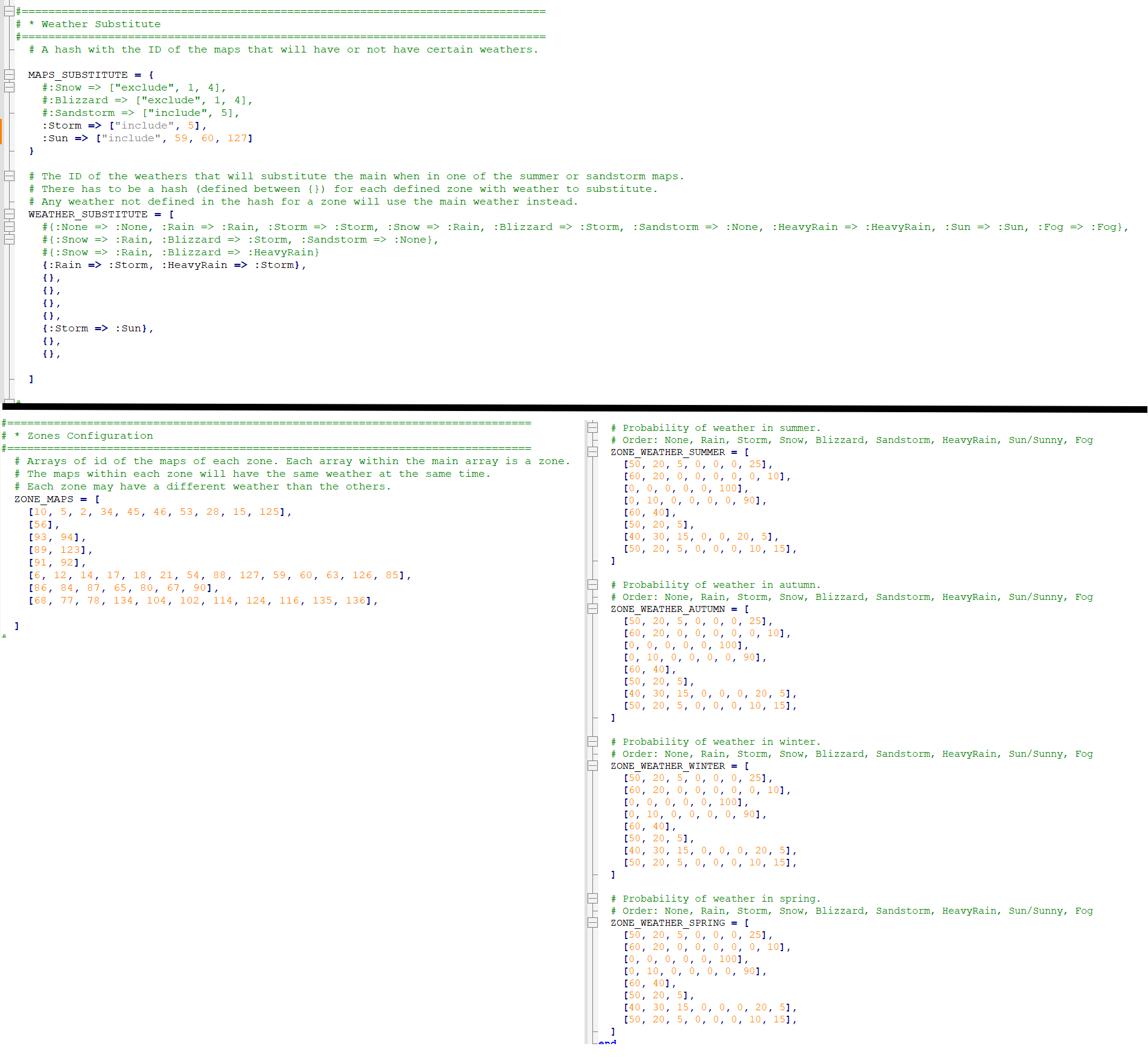The image size is (1148, 1058).
Task: Collapse the MAPS_SUBSTITUTE hash block
Action: [x=9, y=75]
